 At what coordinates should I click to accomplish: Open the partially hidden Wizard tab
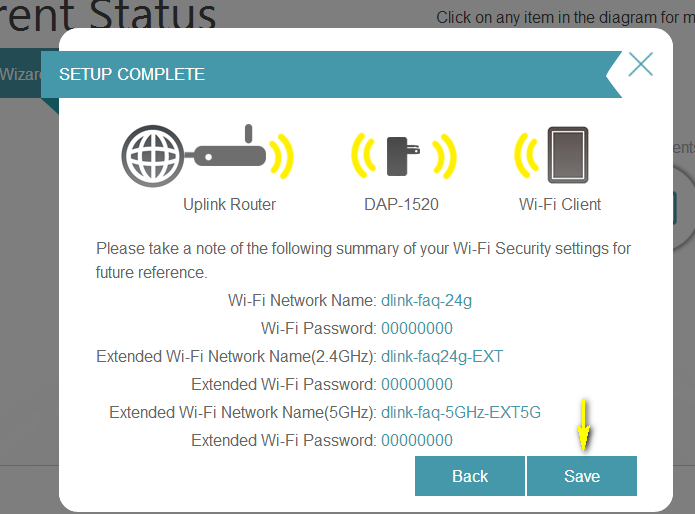[20, 74]
